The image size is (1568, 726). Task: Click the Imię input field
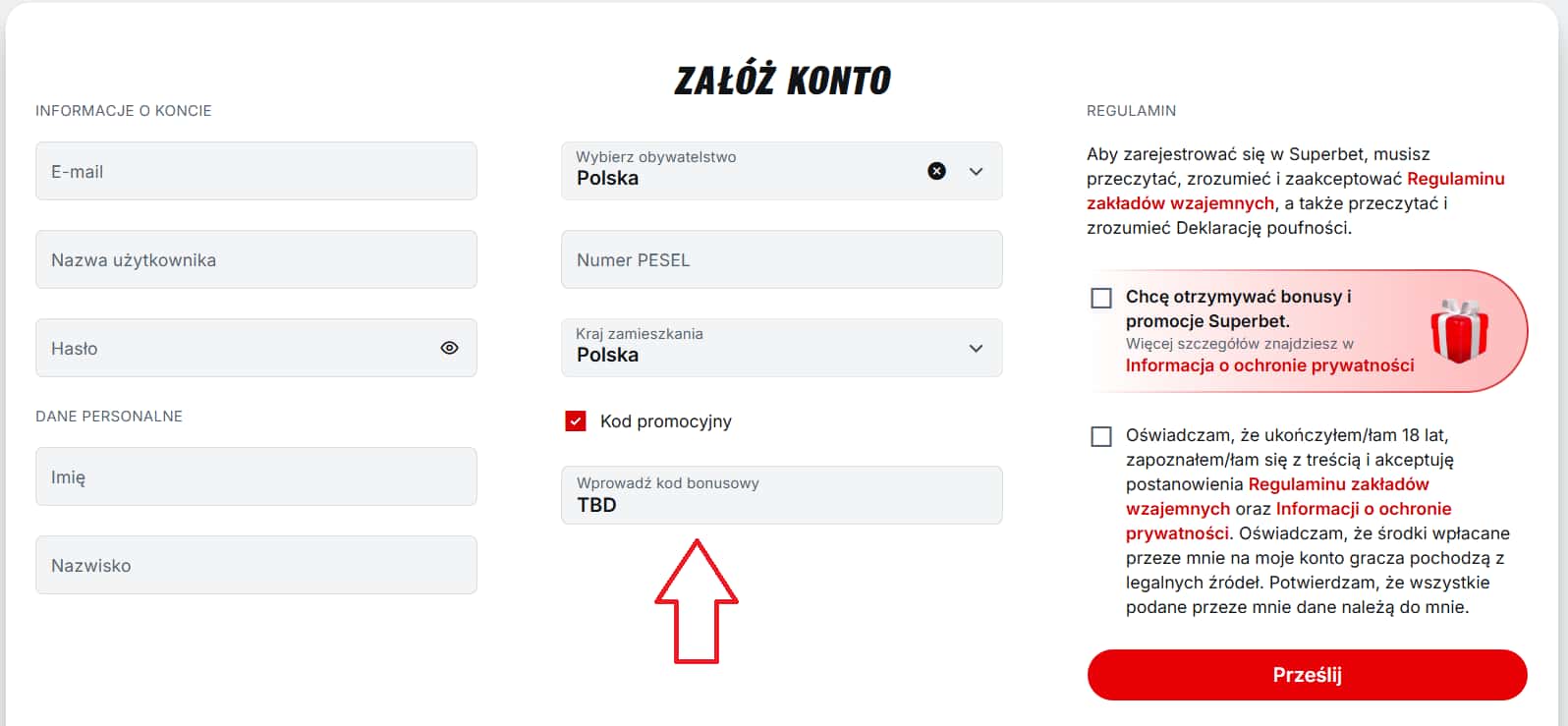click(x=255, y=476)
